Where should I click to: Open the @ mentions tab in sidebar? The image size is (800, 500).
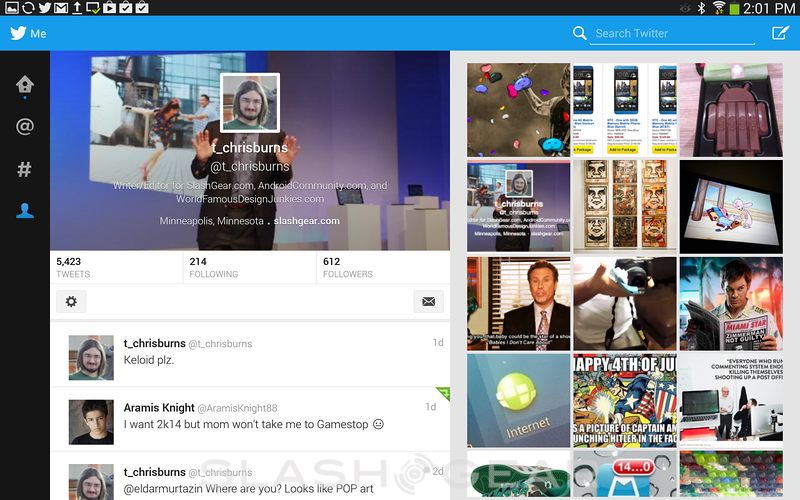pos(25,127)
